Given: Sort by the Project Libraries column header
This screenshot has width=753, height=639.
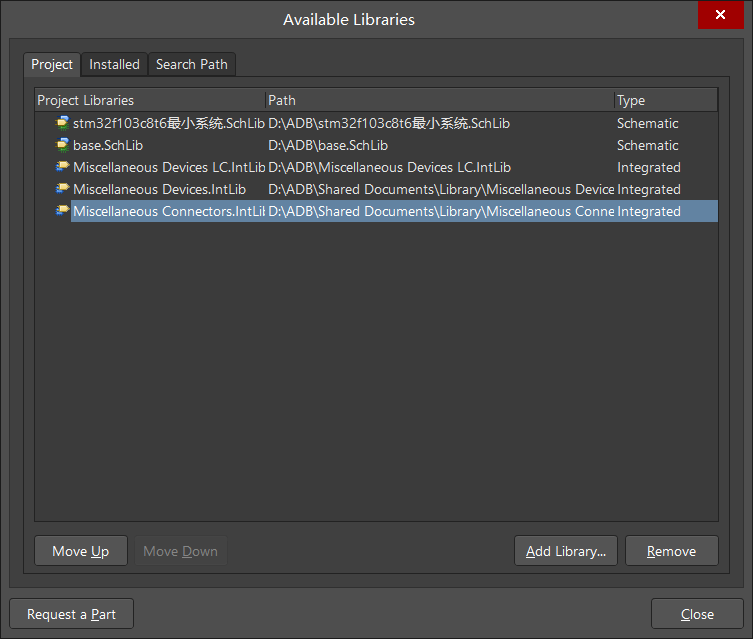Looking at the screenshot, I should [x=150, y=100].
